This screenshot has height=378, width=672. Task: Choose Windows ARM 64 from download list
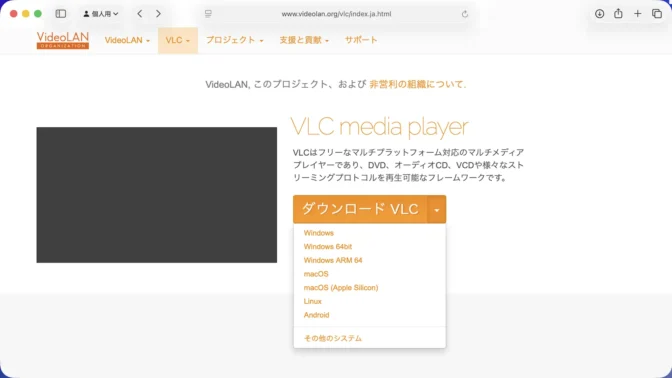click(333, 261)
